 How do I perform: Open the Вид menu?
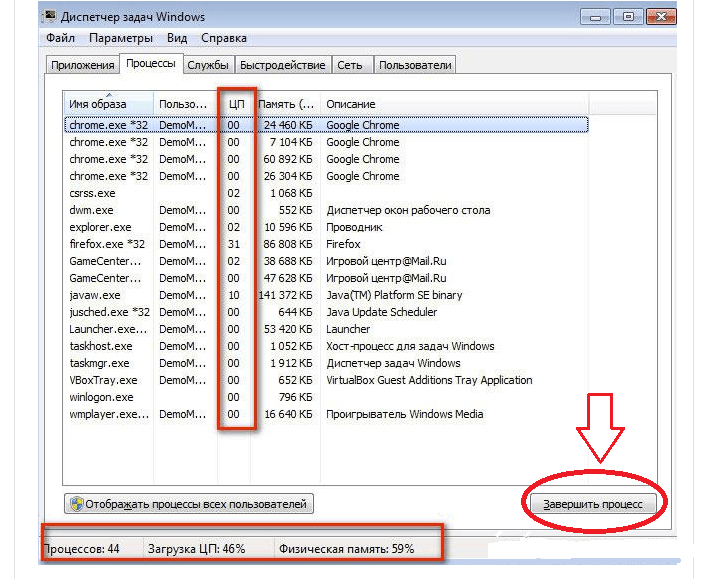(x=177, y=38)
